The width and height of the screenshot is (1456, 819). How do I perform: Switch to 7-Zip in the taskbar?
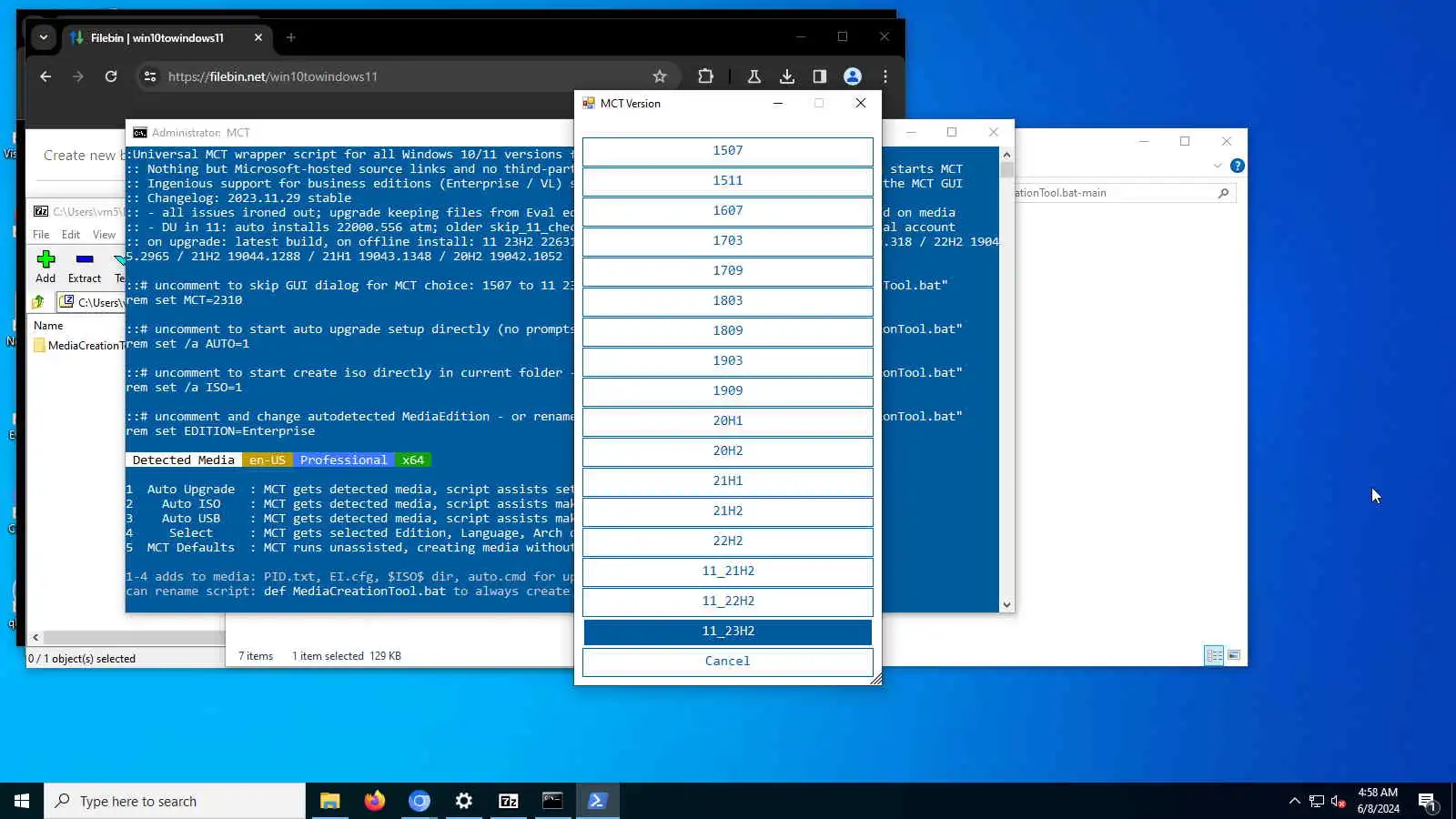click(x=509, y=801)
